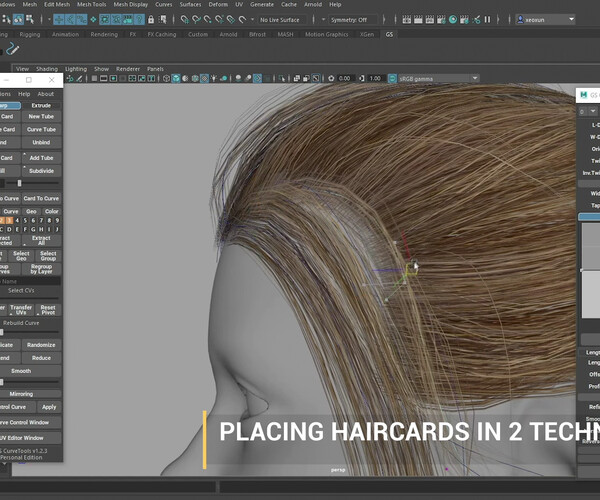Open Help menu in GS CurveTools window
The height and width of the screenshot is (500, 600).
click(x=24, y=94)
